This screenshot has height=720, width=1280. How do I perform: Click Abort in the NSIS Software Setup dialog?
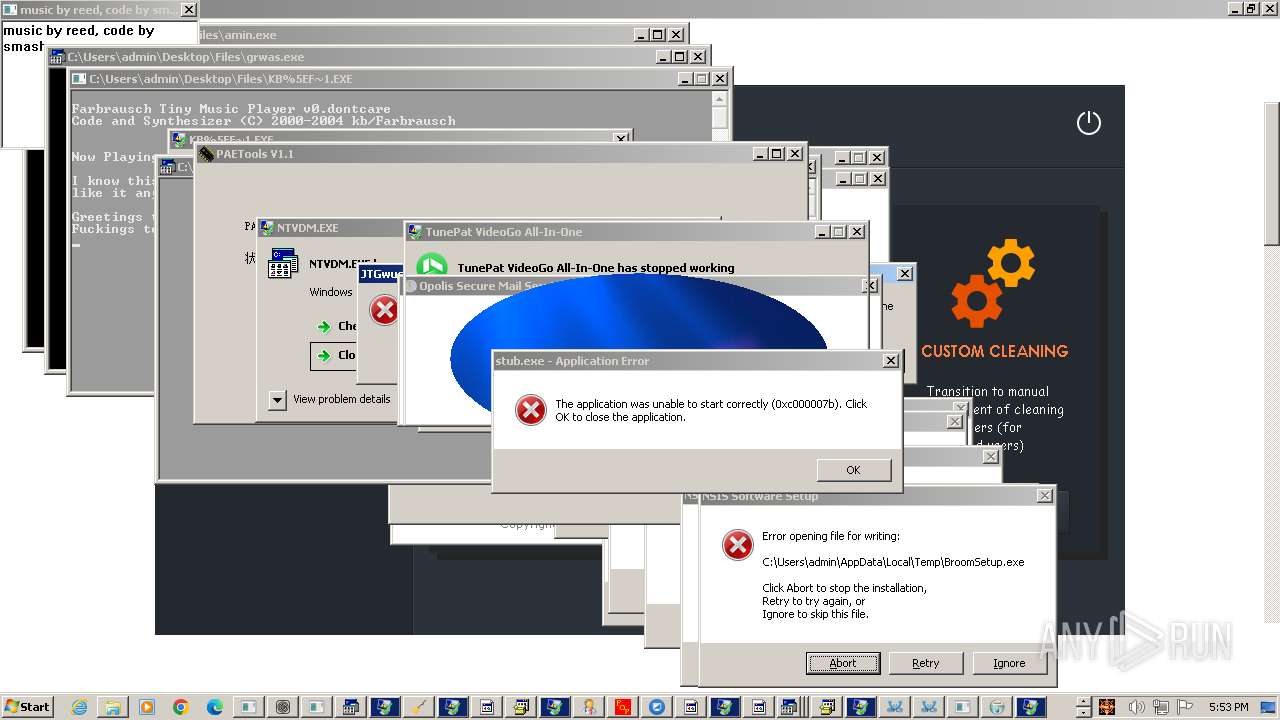click(843, 663)
